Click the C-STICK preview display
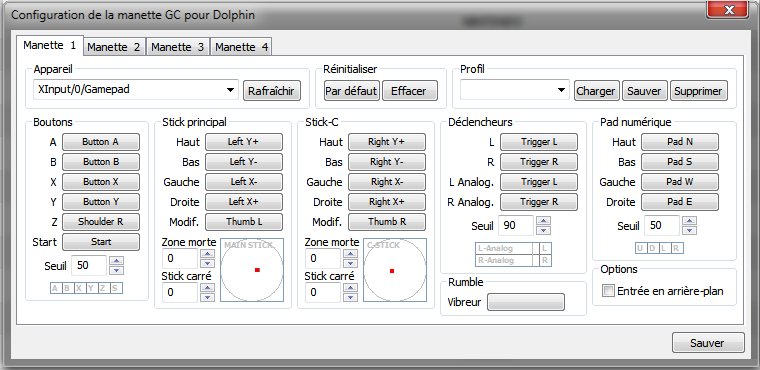This screenshot has height=370, width=760. 395,270
